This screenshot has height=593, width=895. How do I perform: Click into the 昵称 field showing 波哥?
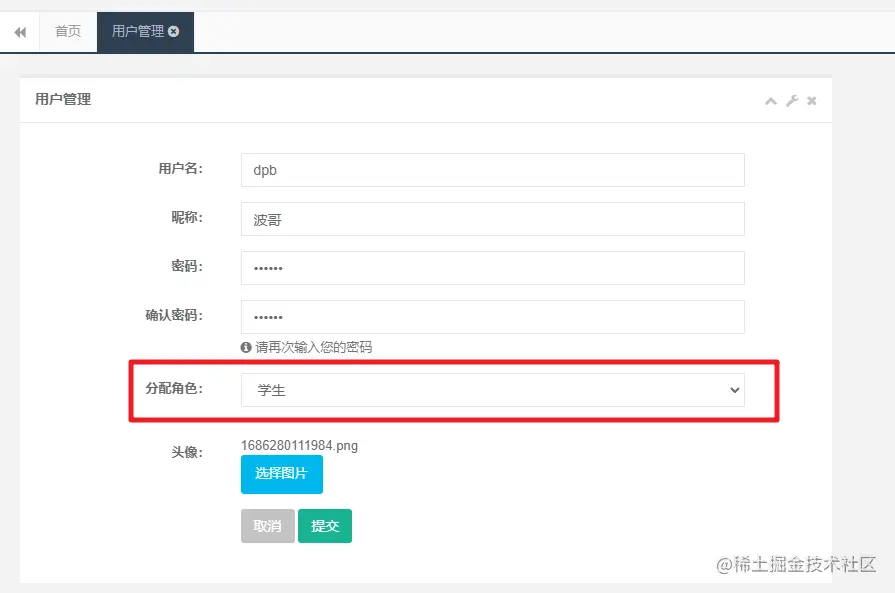point(493,219)
